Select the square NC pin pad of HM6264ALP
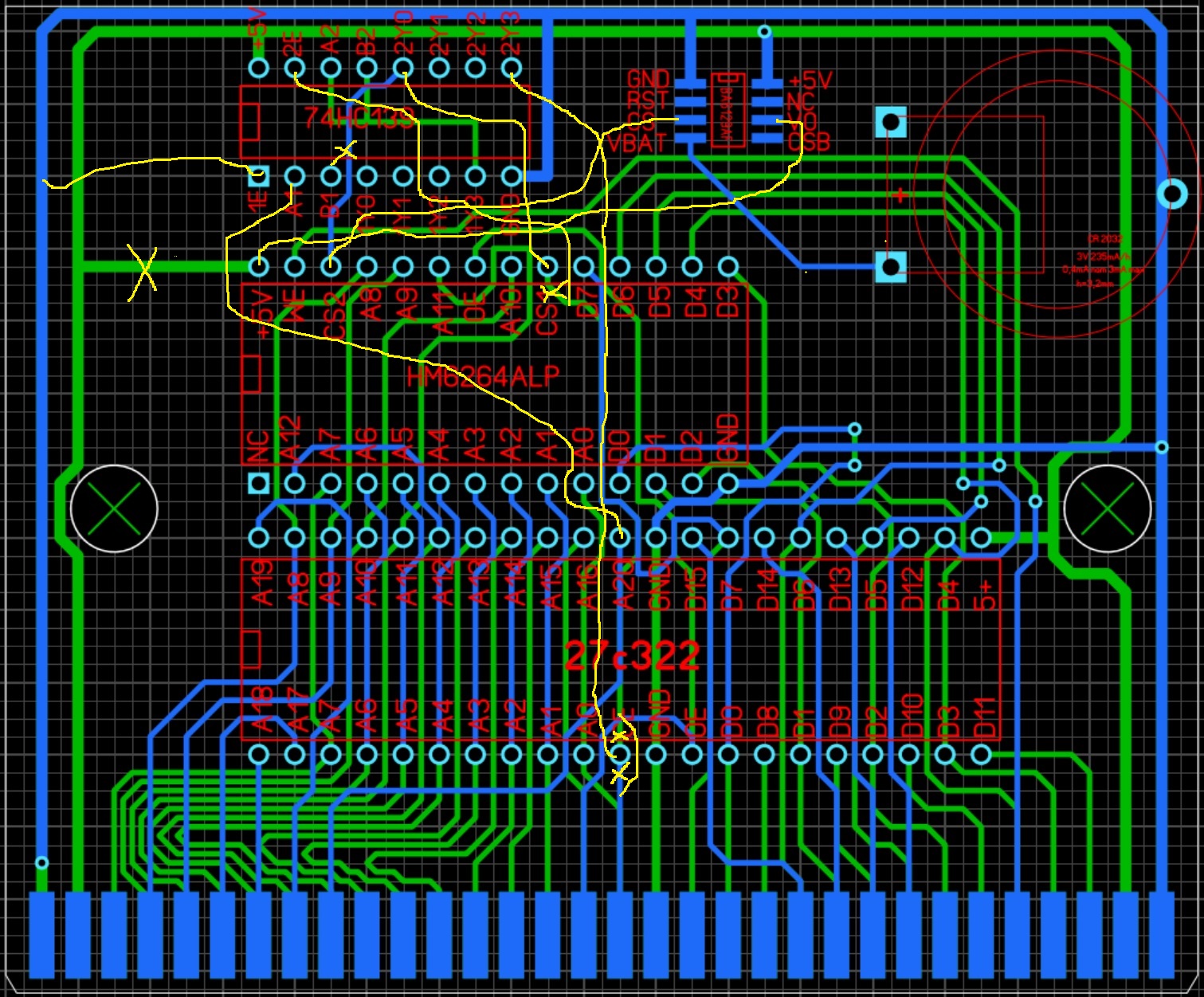Image resolution: width=1204 pixels, height=997 pixels. pyautogui.click(x=258, y=483)
